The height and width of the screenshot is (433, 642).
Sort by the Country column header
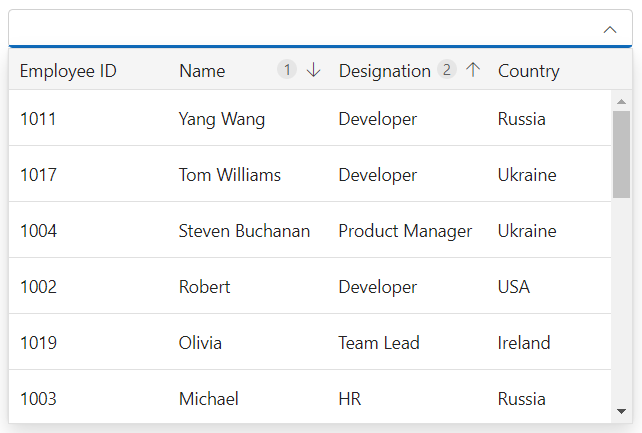coord(529,71)
